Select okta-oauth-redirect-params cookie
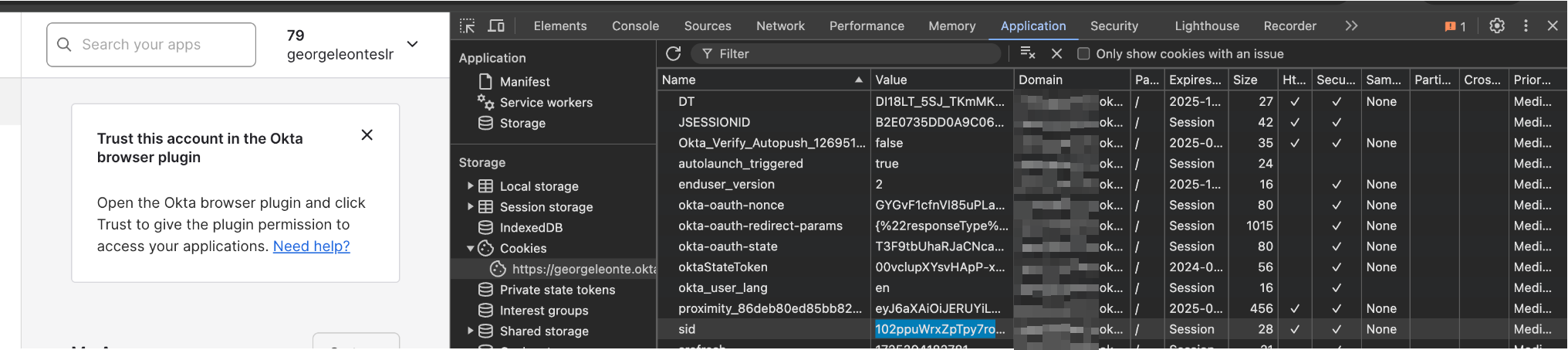 tap(1112, 226)
